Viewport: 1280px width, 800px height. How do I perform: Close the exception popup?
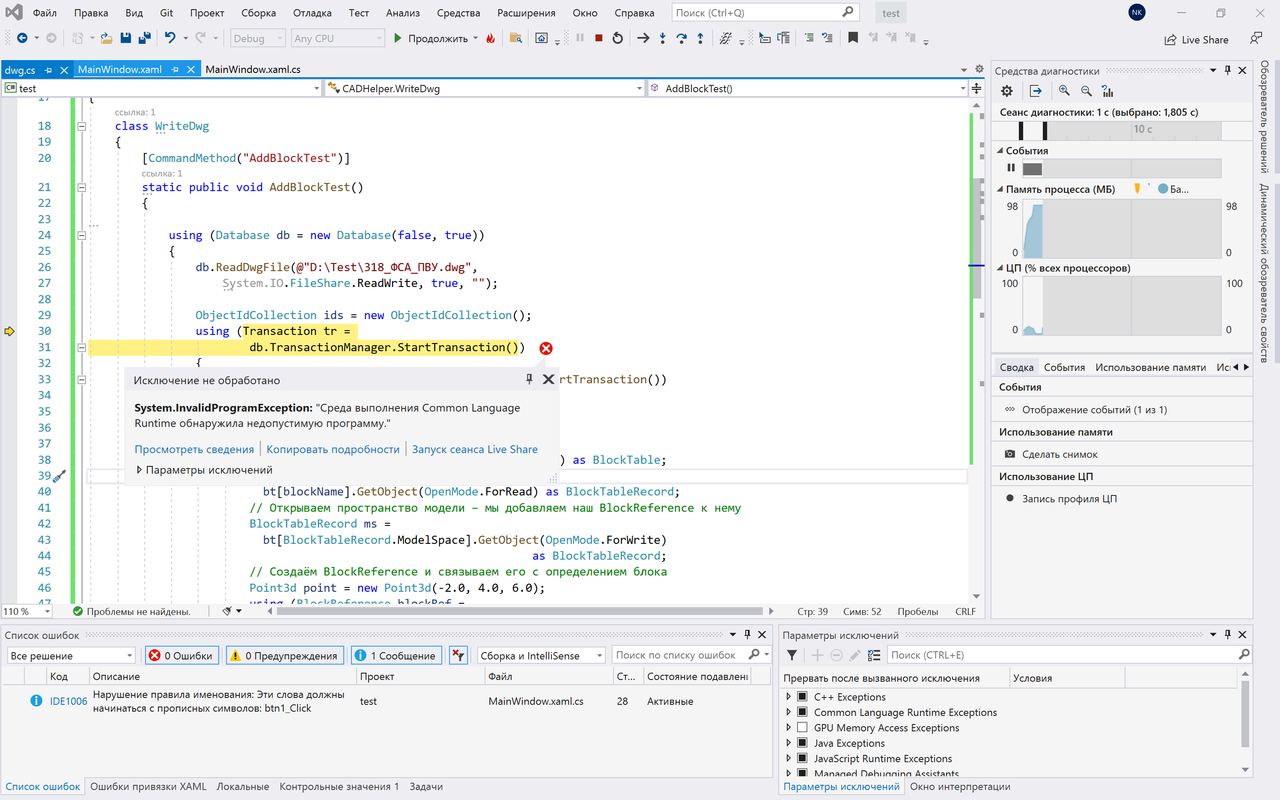coord(548,379)
